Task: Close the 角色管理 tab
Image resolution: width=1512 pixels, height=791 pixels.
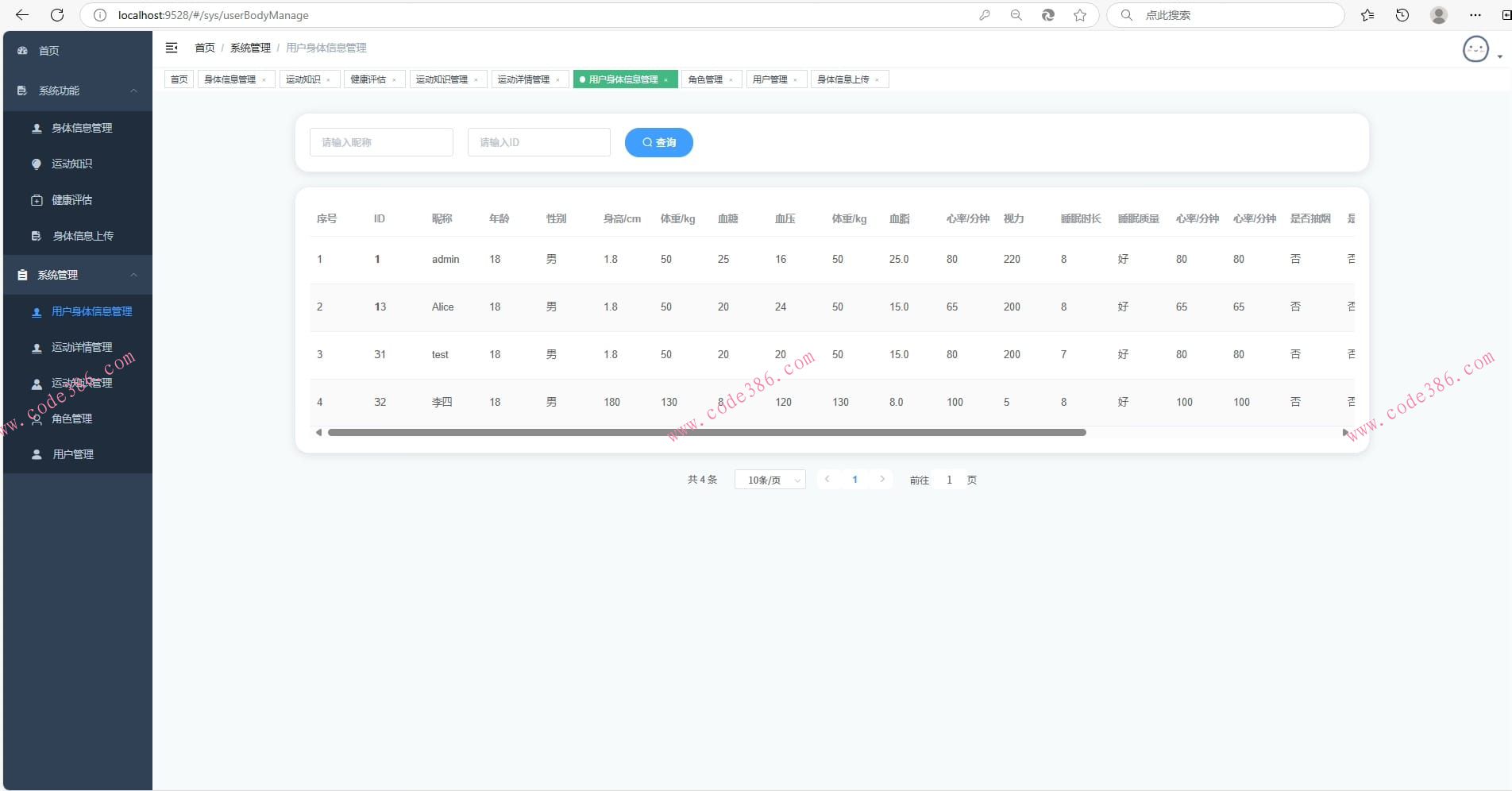Action: pyautogui.click(x=731, y=80)
